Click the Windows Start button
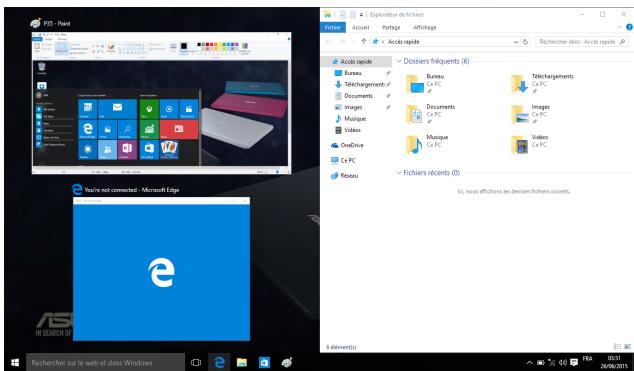 pos(15,363)
